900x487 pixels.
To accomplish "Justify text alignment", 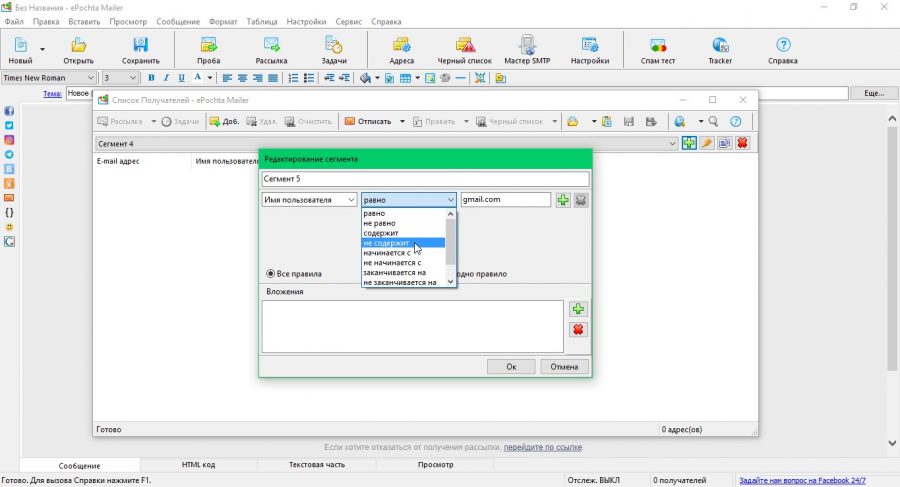I will tap(273, 78).
